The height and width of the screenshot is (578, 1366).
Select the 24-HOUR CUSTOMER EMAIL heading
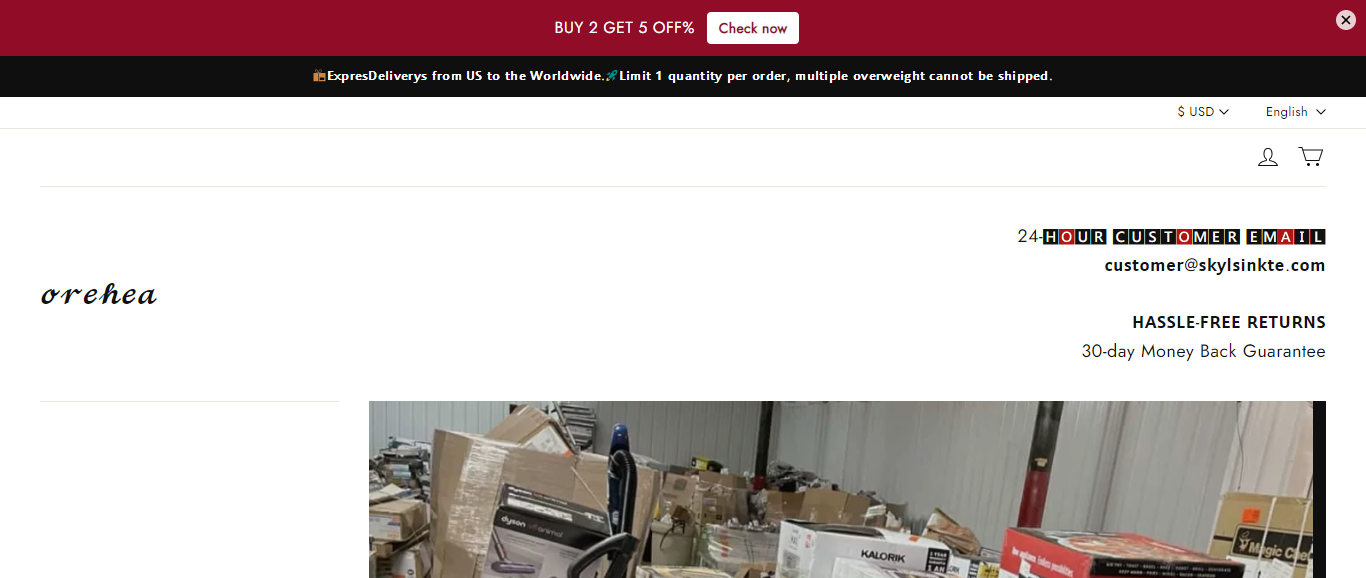(1171, 237)
